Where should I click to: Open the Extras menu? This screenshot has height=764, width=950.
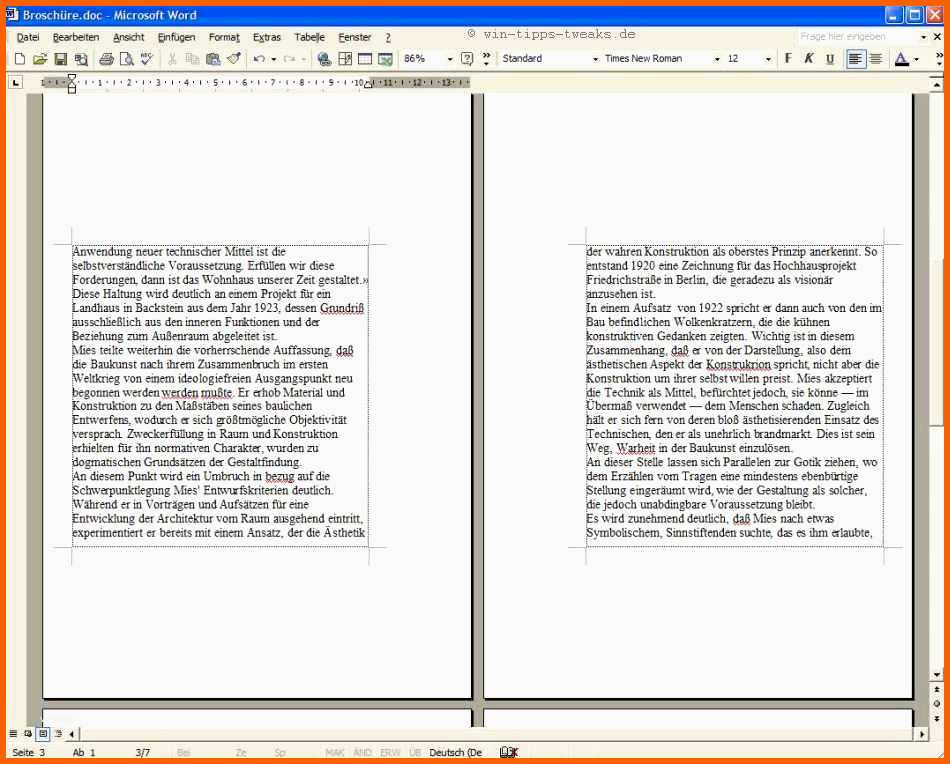coord(267,38)
